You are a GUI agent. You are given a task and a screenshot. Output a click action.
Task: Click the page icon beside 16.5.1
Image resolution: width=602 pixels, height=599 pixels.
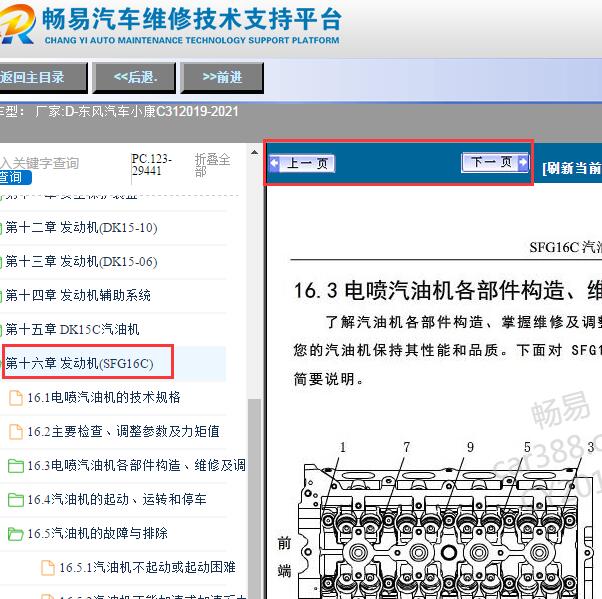(x=48, y=568)
